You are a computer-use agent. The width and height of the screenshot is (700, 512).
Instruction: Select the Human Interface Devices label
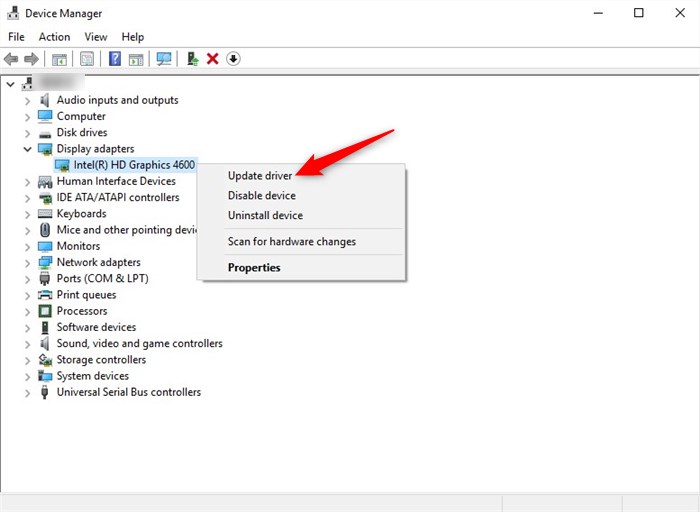click(x=116, y=181)
